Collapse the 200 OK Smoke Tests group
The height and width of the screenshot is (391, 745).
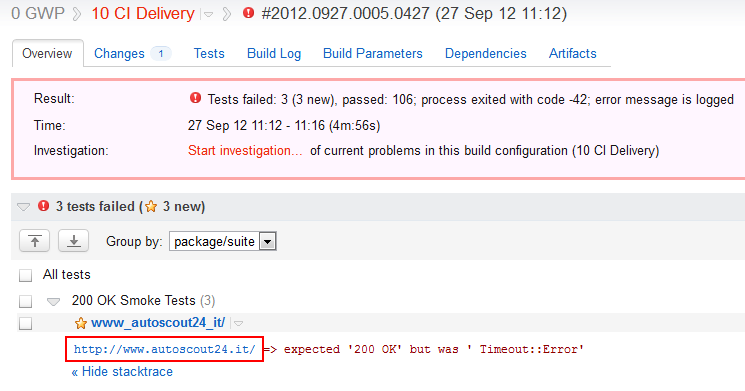54,302
